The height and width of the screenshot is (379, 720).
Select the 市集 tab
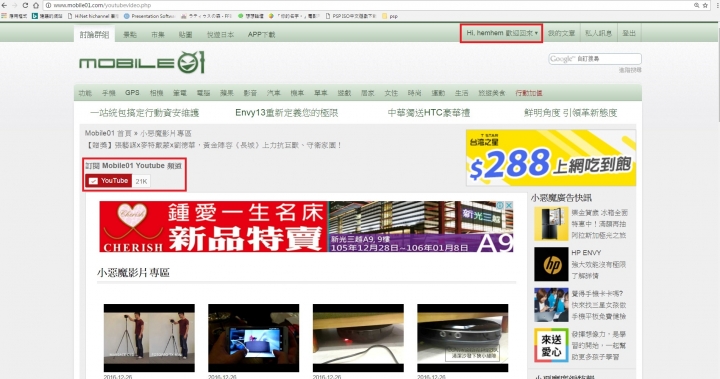pyautogui.click(x=158, y=34)
